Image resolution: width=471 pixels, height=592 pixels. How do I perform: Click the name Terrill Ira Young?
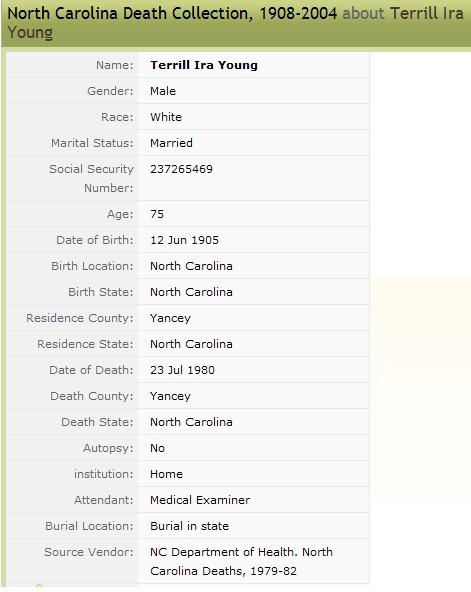pyautogui.click(x=204, y=65)
